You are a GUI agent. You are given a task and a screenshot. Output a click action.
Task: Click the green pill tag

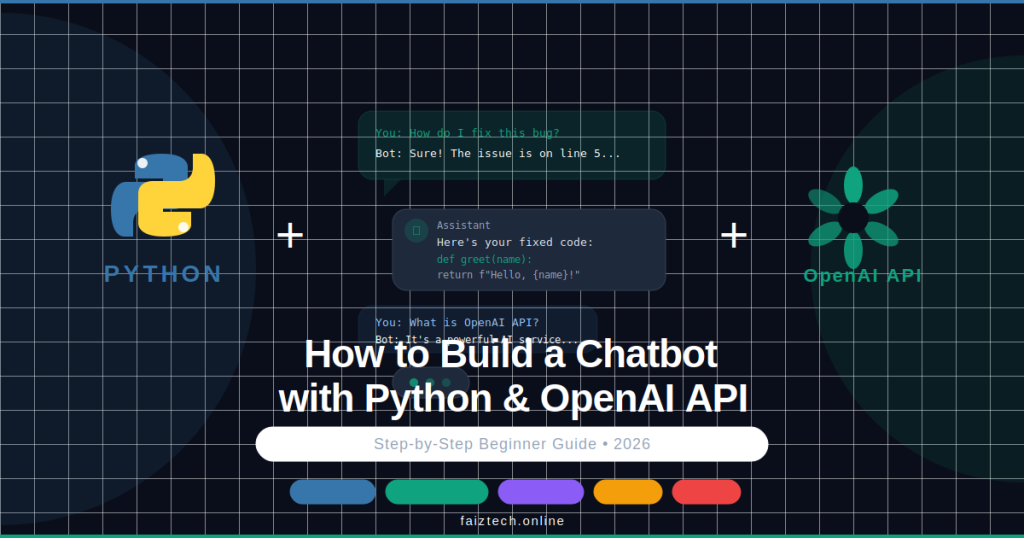click(437, 492)
